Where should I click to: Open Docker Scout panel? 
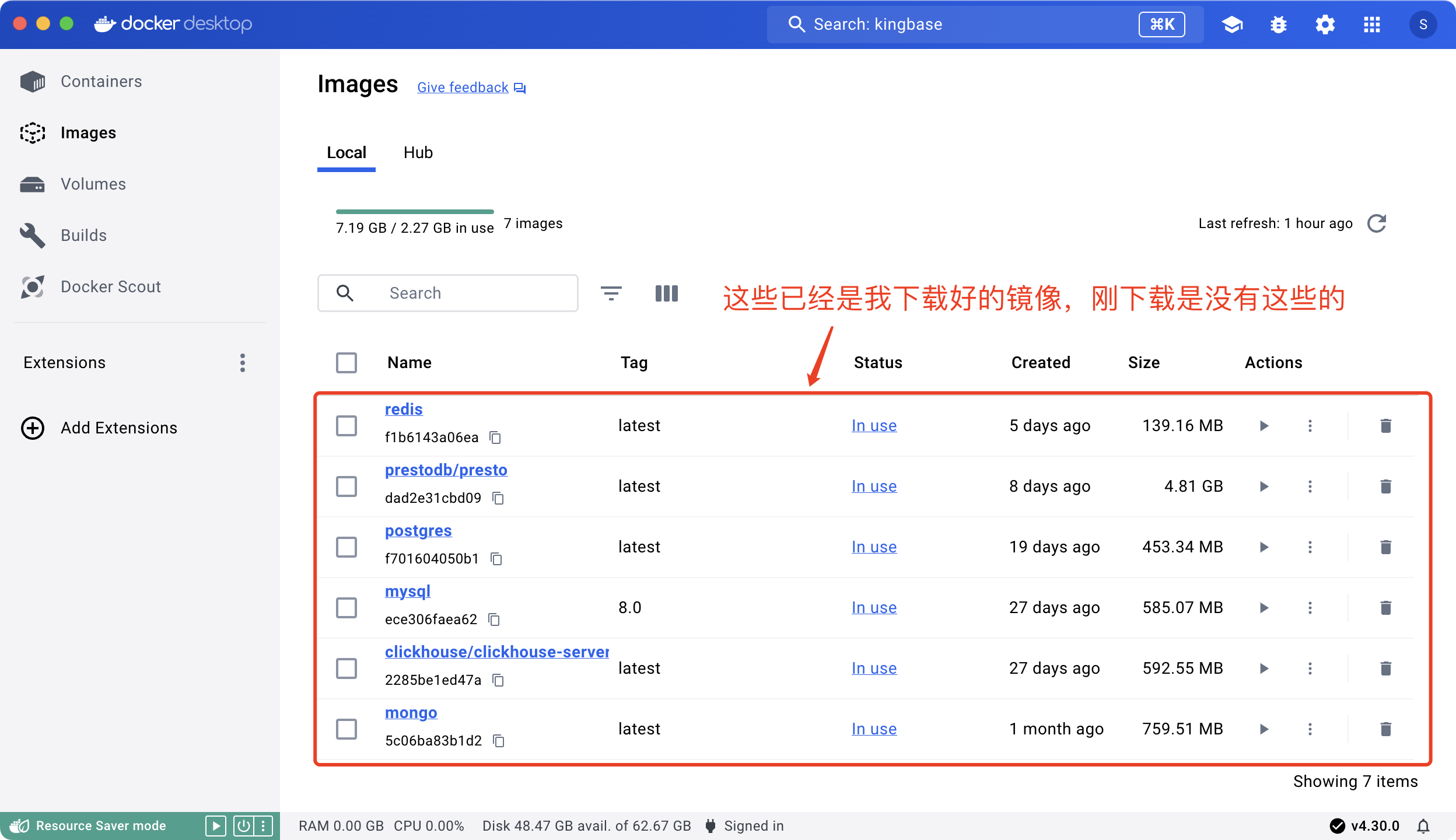point(111,287)
